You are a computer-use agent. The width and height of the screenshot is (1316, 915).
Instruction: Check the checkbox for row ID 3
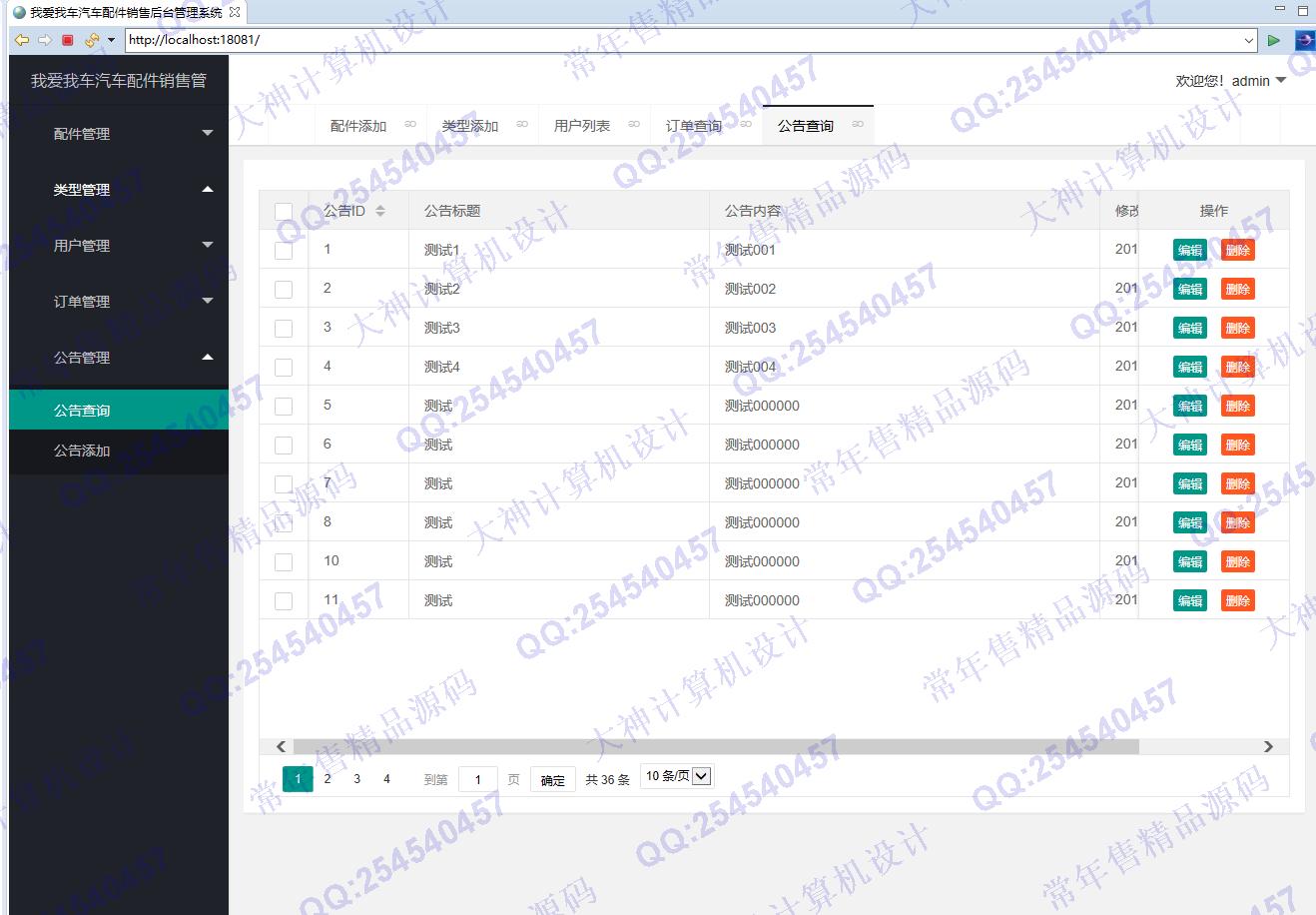click(284, 329)
